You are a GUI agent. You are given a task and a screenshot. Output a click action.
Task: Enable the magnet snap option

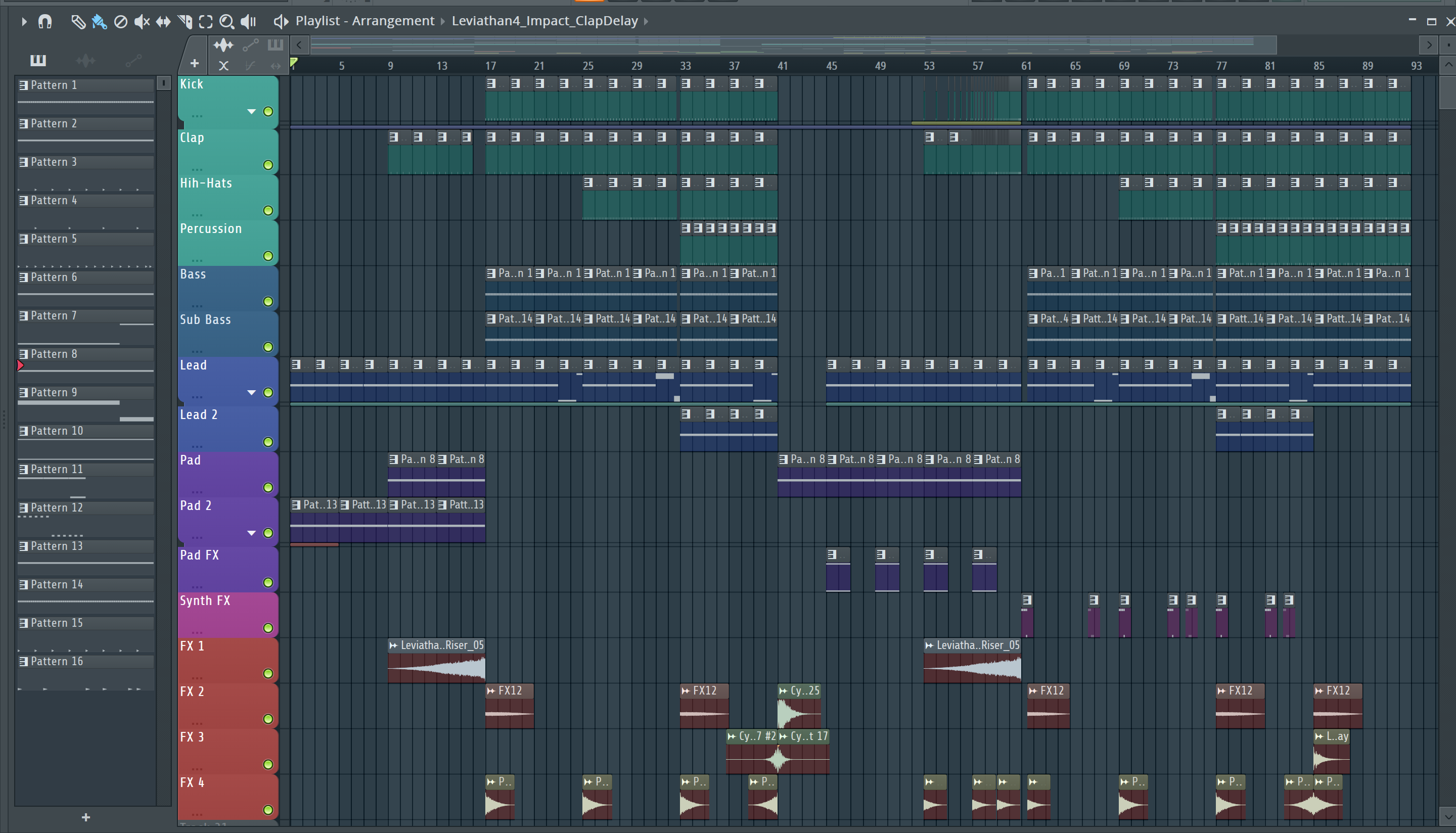click(44, 22)
